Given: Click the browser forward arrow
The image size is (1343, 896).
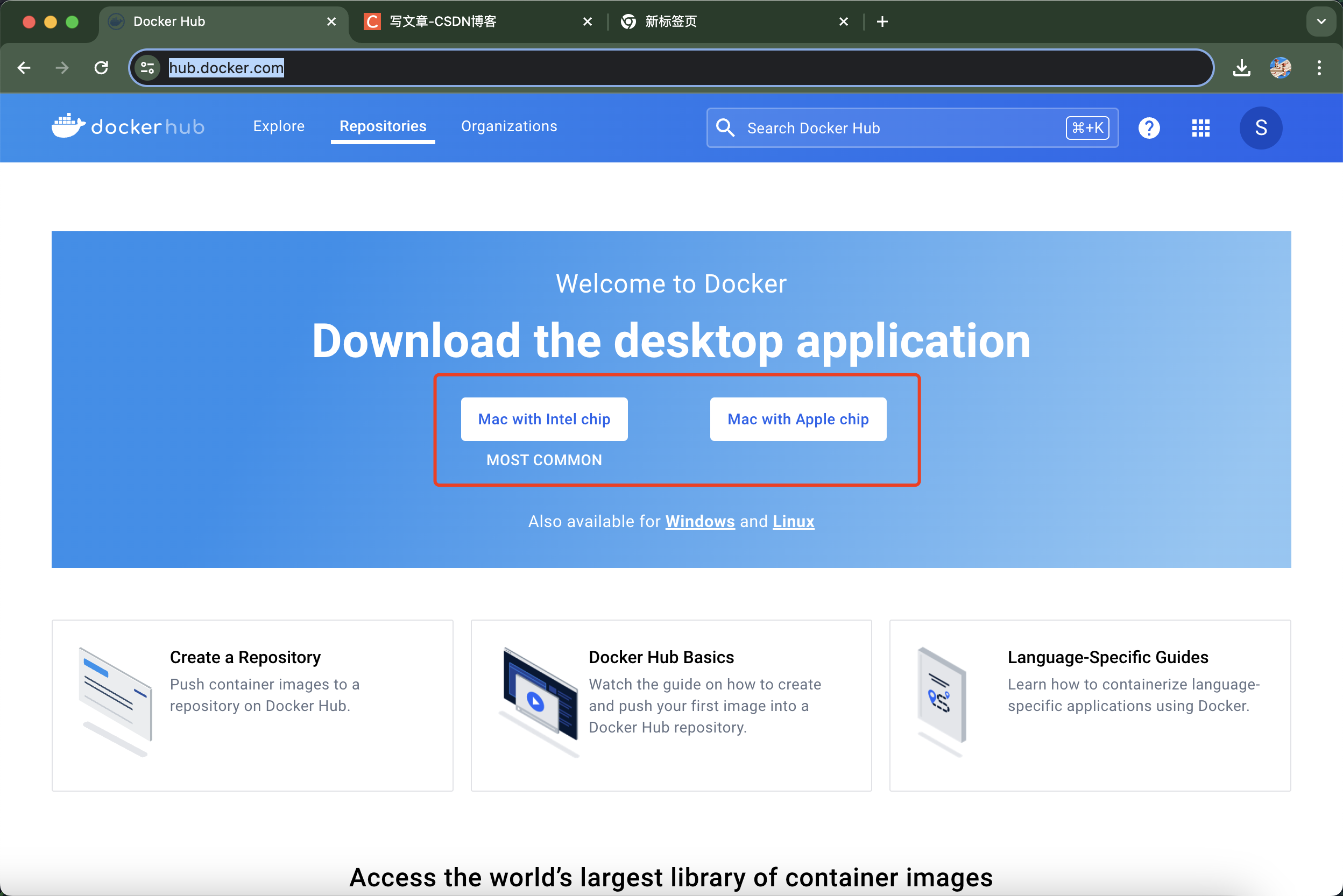Looking at the screenshot, I should pyautogui.click(x=62, y=68).
